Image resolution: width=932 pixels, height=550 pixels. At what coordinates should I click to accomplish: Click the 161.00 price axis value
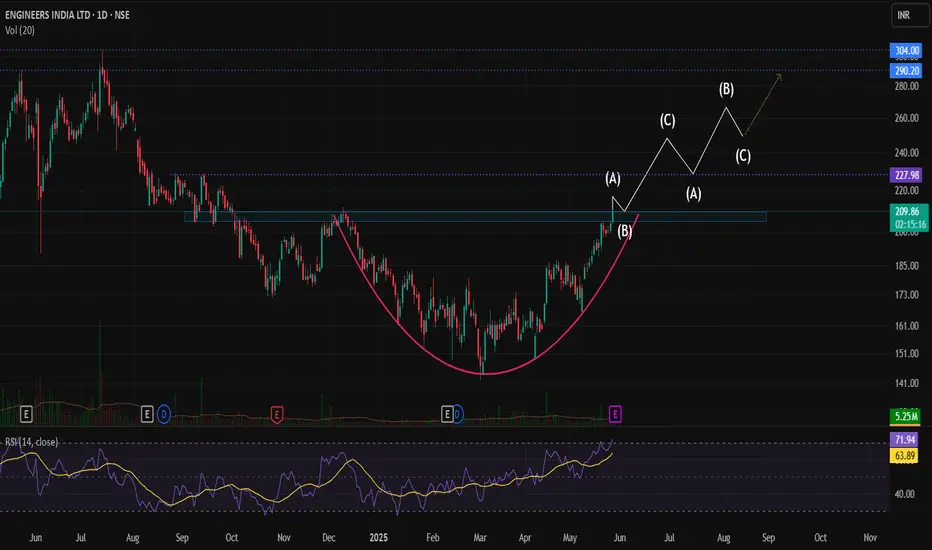906,326
